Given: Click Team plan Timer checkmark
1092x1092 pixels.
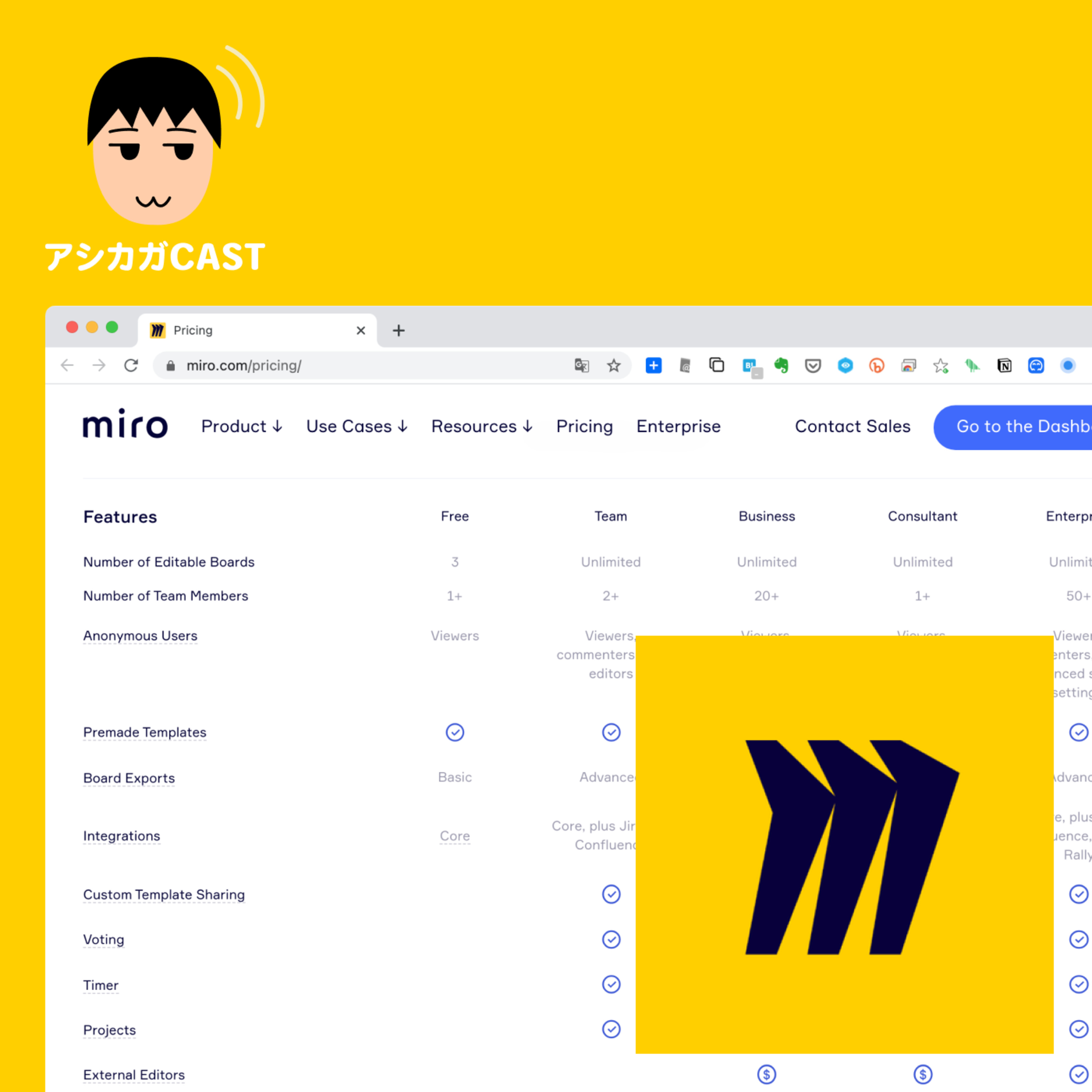Looking at the screenshot, I should click(x=611, y=985).
